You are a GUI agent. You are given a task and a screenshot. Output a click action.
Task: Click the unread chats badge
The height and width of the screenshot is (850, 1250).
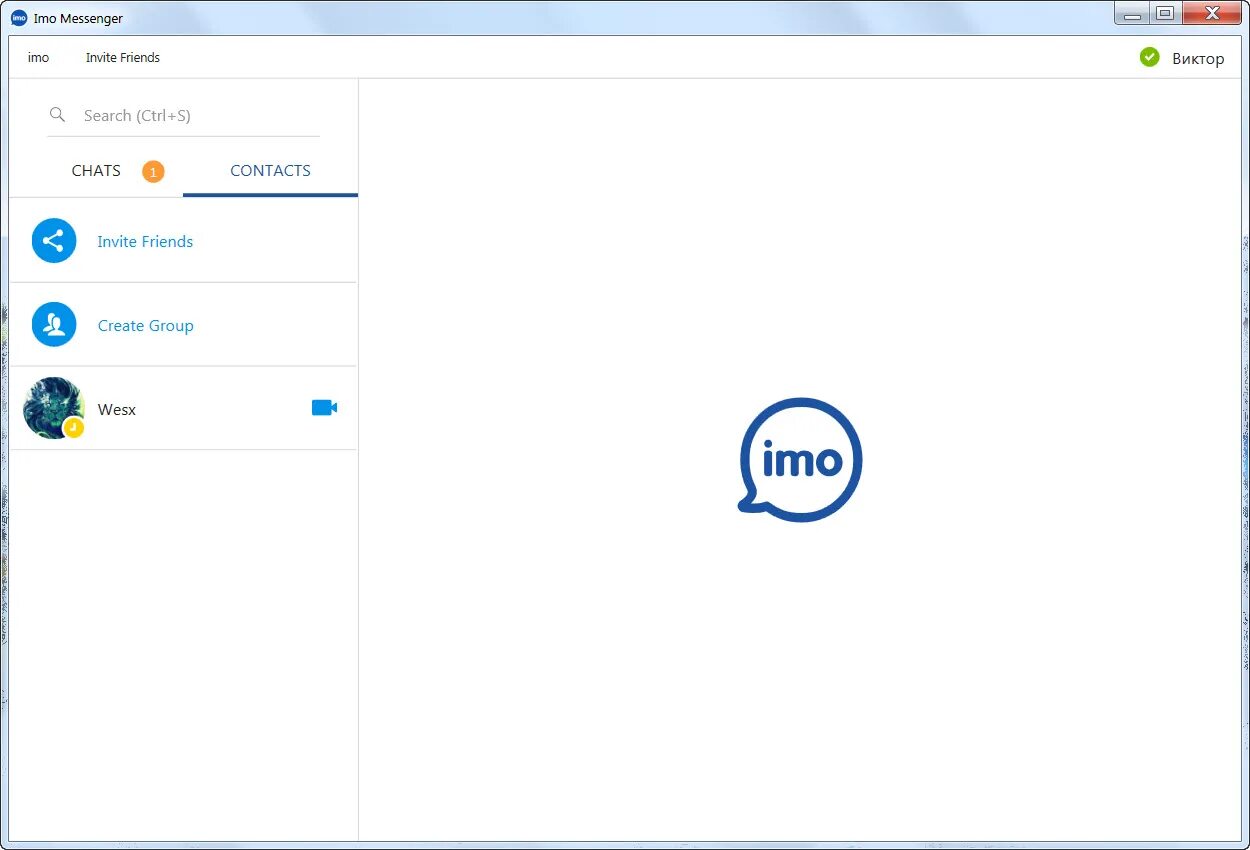(x=153, y=172)
